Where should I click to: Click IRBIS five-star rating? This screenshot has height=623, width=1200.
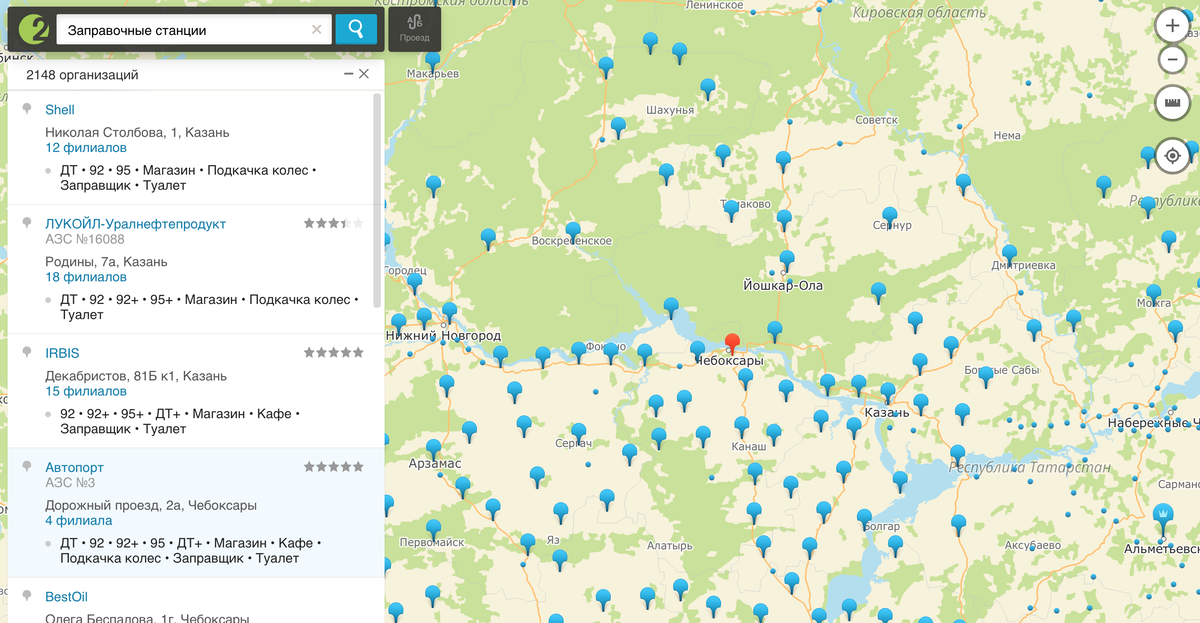pos(334,353)
